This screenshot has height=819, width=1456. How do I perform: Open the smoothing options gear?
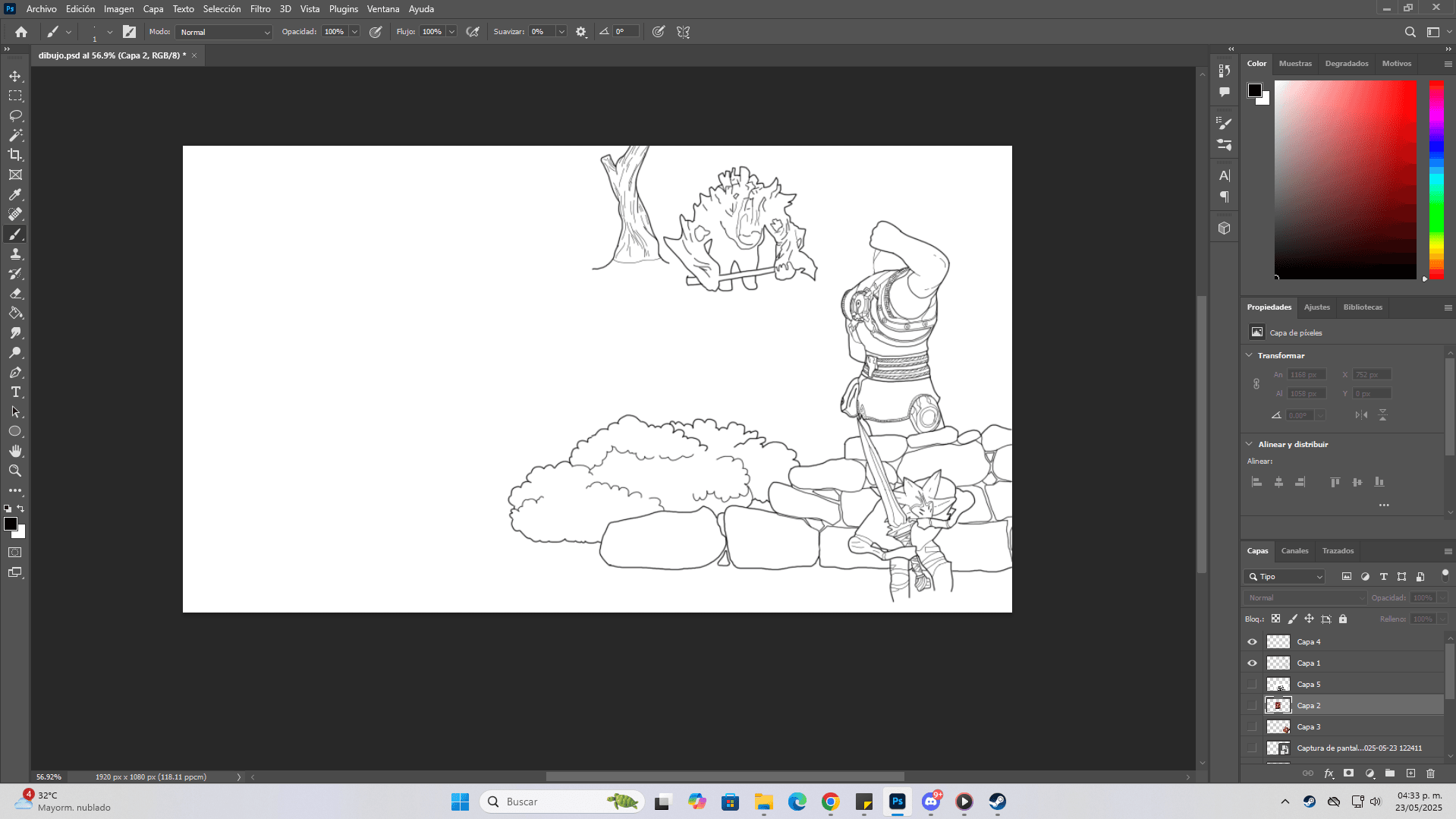581,32
